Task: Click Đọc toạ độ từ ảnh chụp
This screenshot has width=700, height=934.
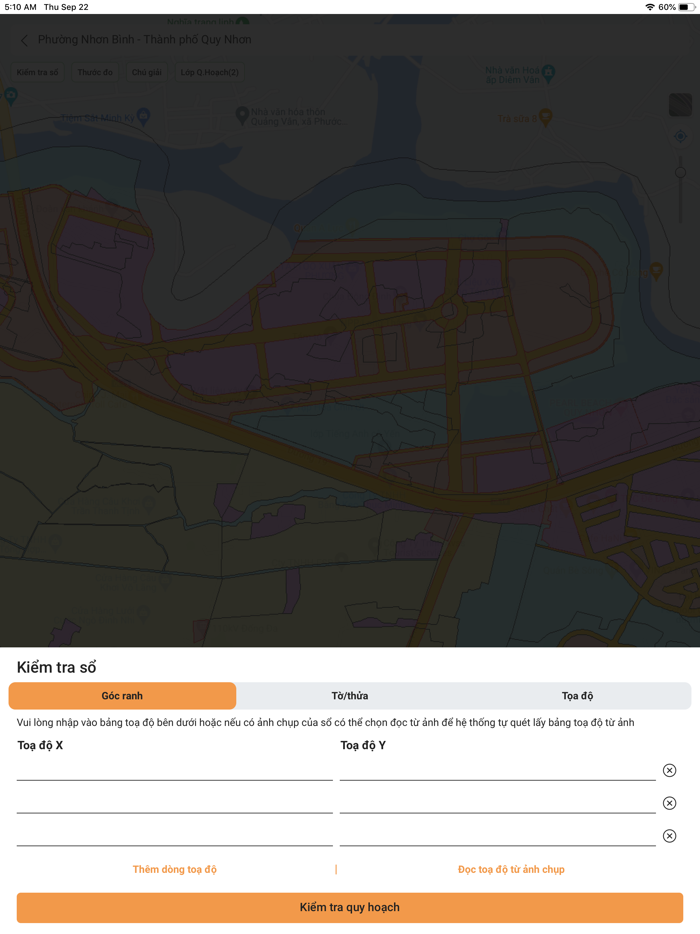Action: (x=511, y=869)
